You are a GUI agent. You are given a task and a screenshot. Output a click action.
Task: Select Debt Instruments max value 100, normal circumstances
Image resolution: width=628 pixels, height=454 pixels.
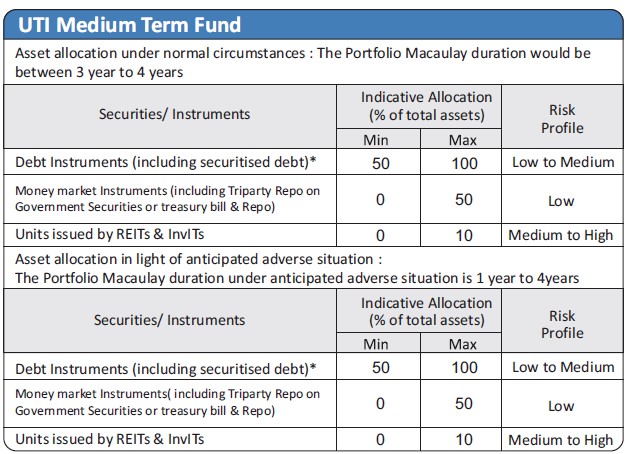coord(464,163)
